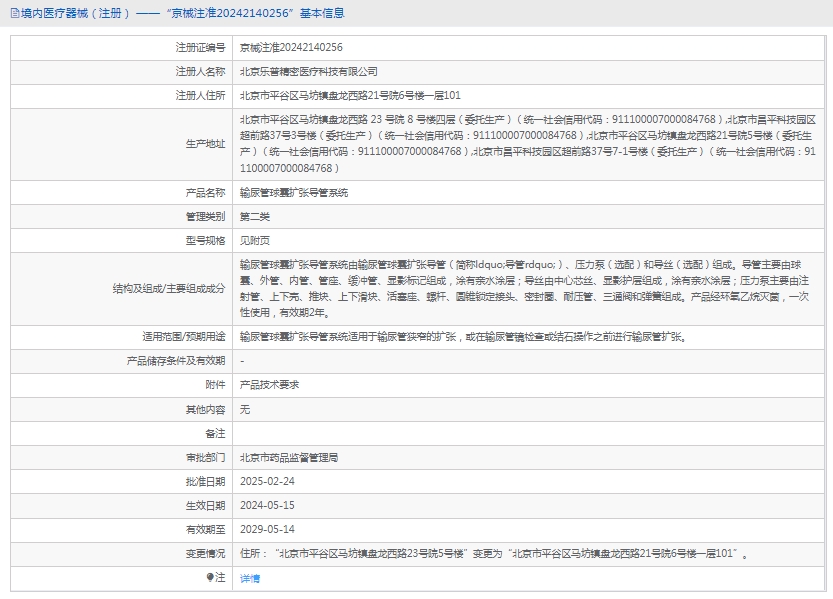This screenshot has height=599, width=833.
Task: Click the document icon before 境内医疗器械 heading
Action: [9, 13]
